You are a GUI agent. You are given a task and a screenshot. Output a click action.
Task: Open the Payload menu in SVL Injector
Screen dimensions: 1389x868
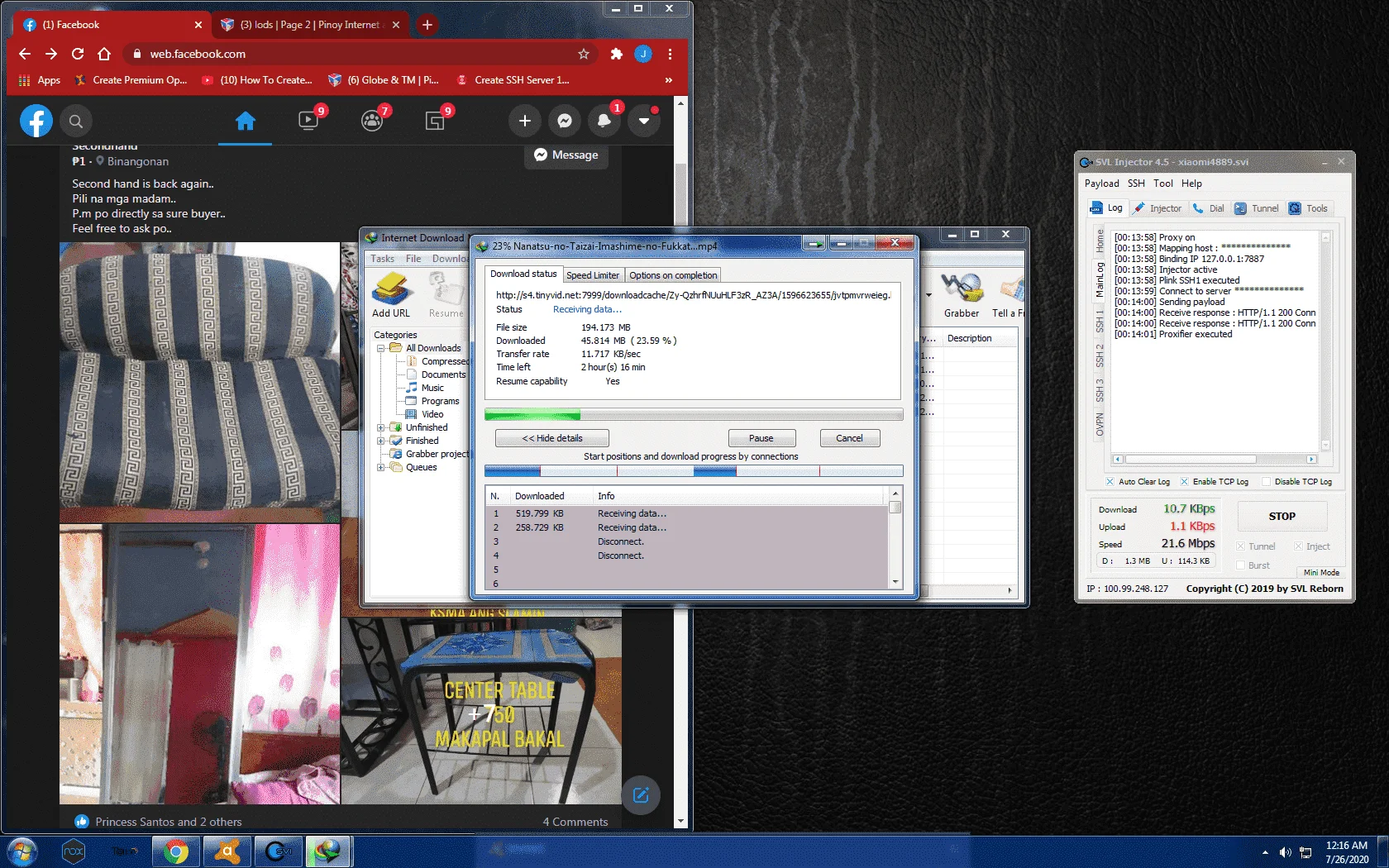pyautogui.click(x=1101, y=184)
